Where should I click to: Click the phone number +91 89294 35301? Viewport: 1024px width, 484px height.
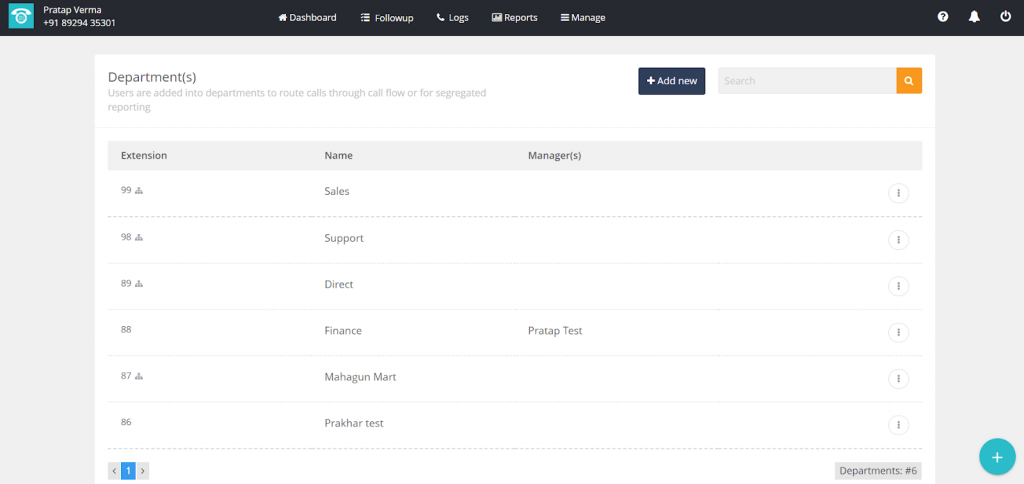point(80,23)
